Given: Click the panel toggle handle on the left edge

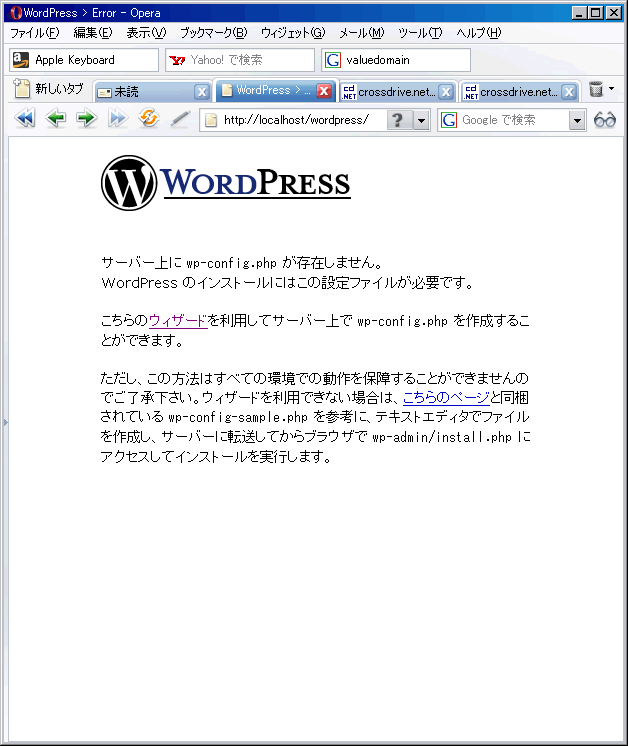Looking at the screenshot, I should click(6, 422).
